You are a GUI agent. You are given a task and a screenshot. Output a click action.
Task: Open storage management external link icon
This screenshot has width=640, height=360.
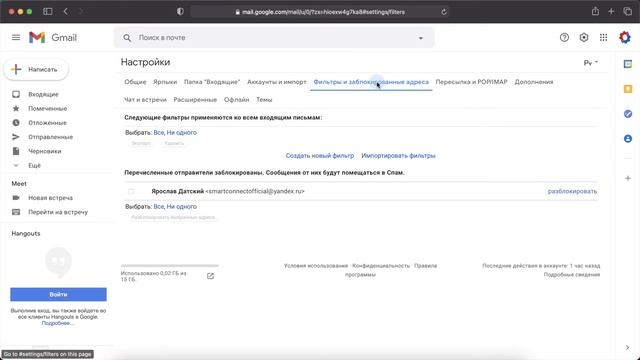210,276
